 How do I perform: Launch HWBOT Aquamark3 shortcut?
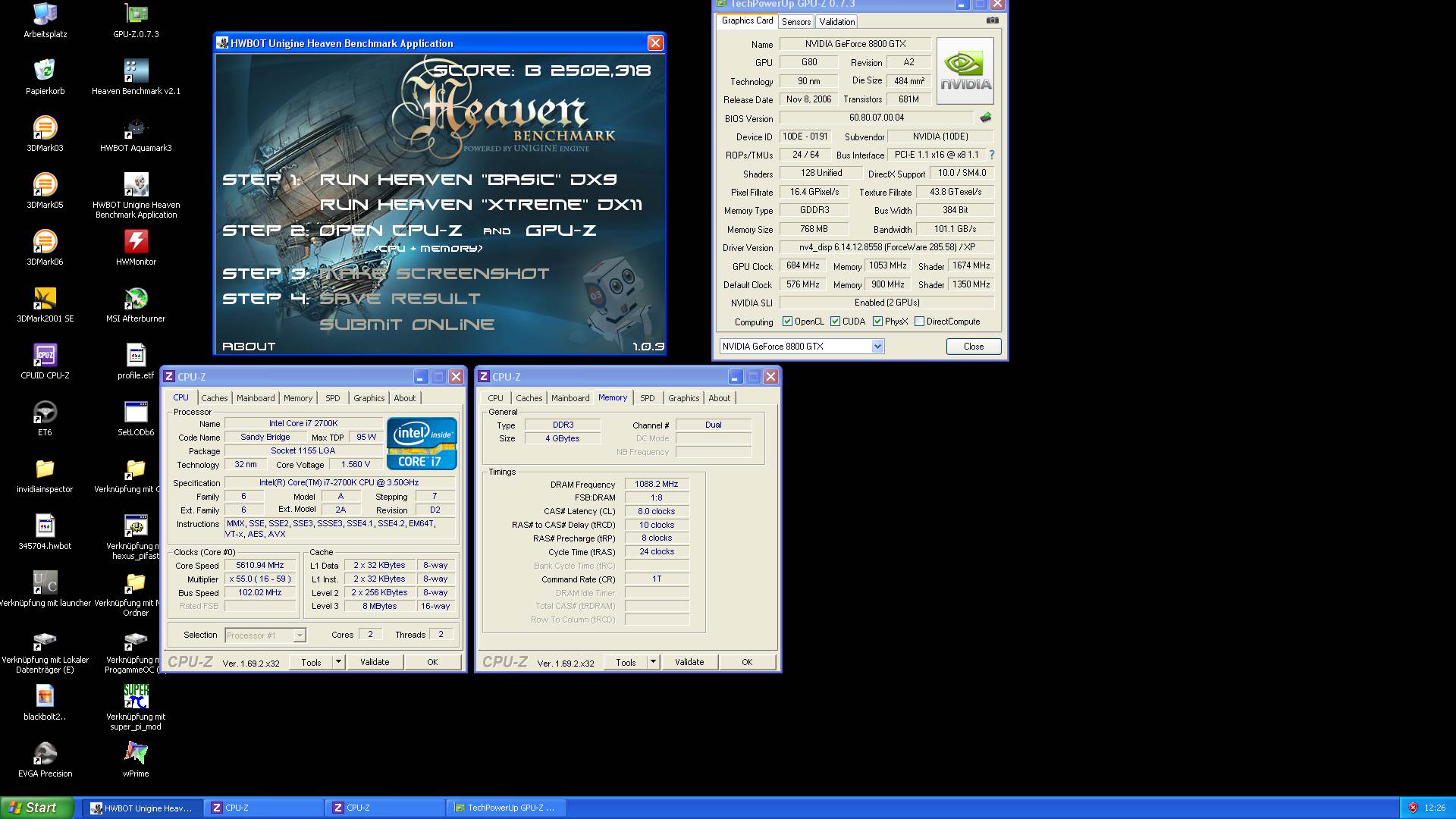136,133
